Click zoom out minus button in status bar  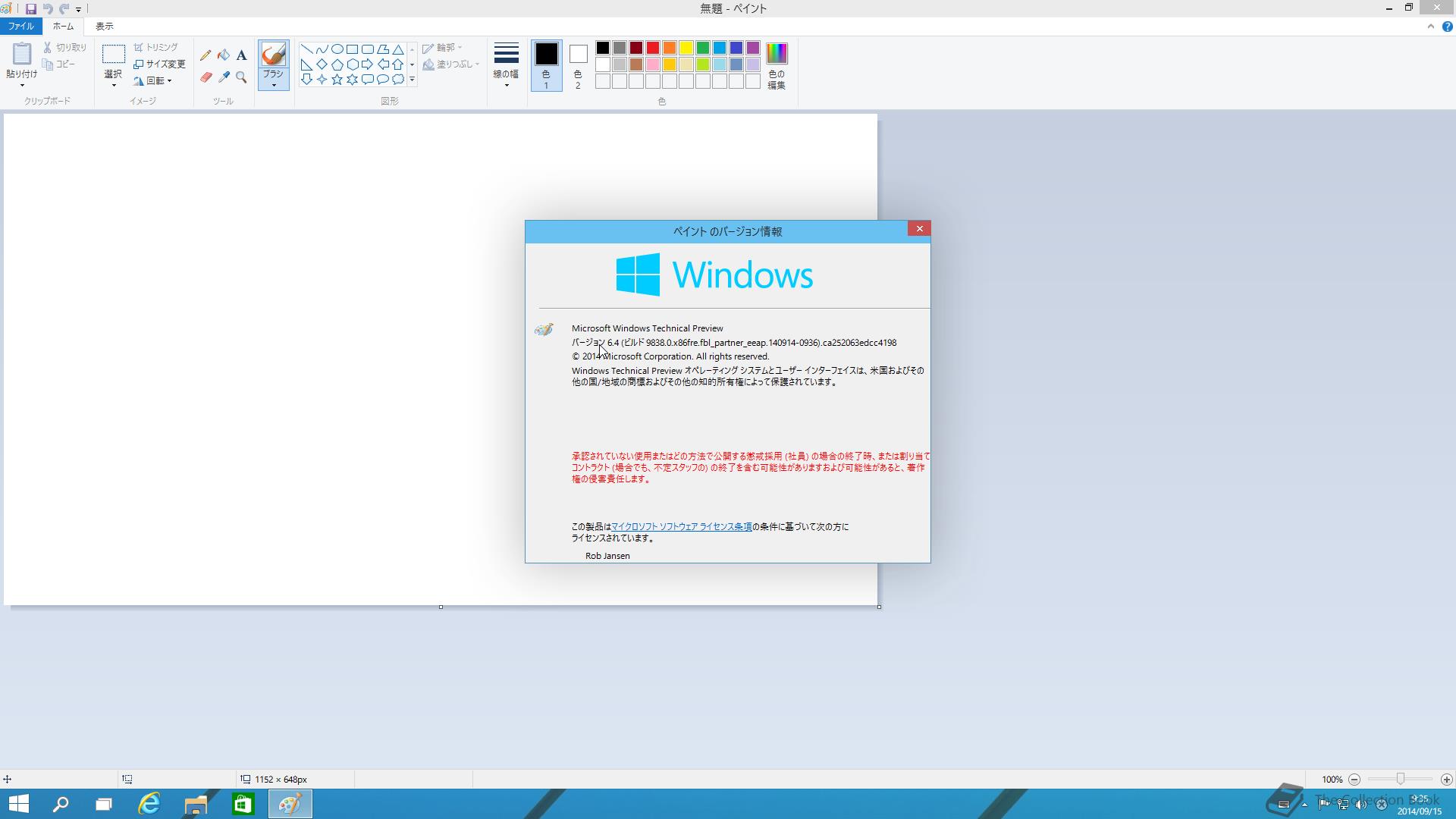click(1354, 780)
